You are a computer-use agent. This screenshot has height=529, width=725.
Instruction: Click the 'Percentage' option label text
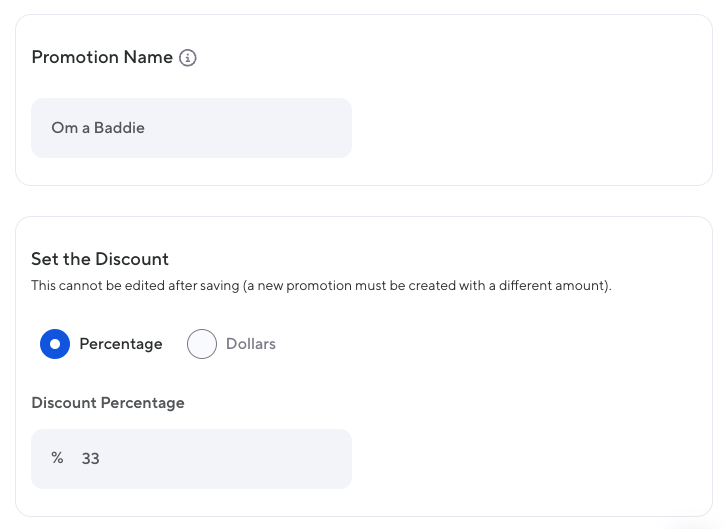point(121,344)
